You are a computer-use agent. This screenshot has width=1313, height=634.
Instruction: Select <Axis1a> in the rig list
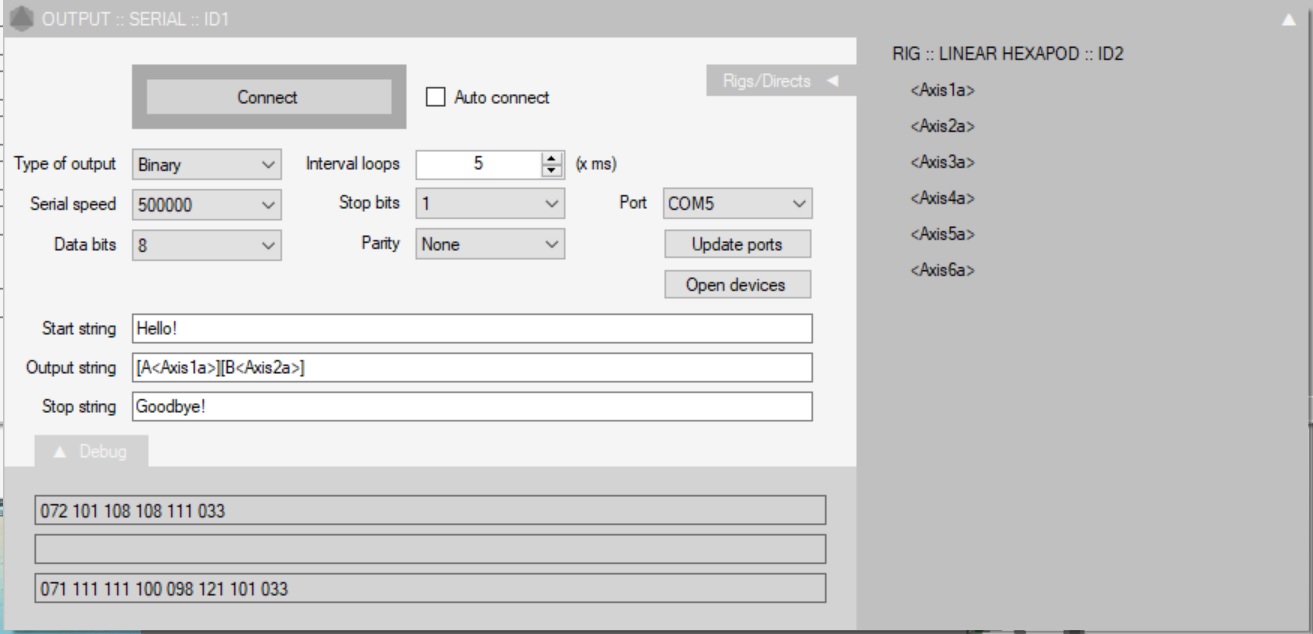(942, 91)
